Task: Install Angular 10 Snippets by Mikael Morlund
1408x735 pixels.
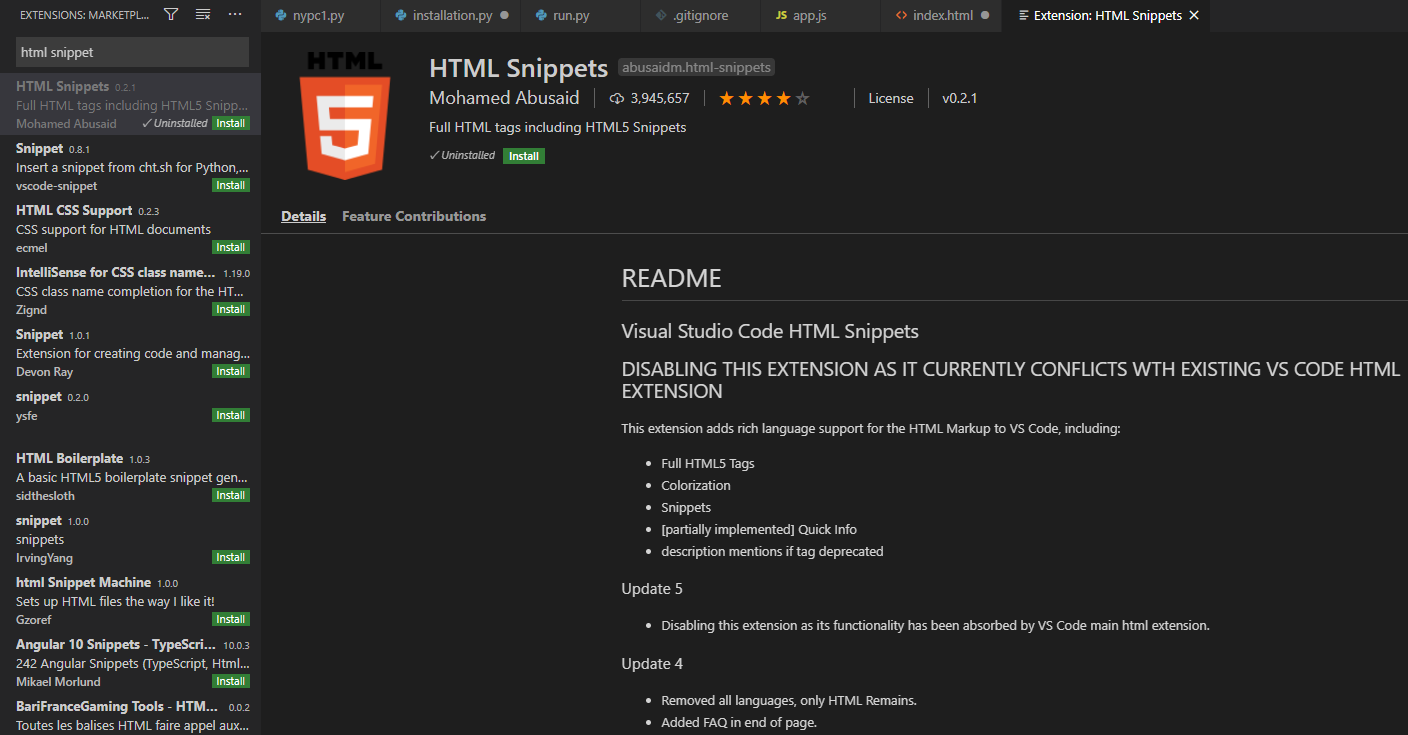Action: point(231,682)
